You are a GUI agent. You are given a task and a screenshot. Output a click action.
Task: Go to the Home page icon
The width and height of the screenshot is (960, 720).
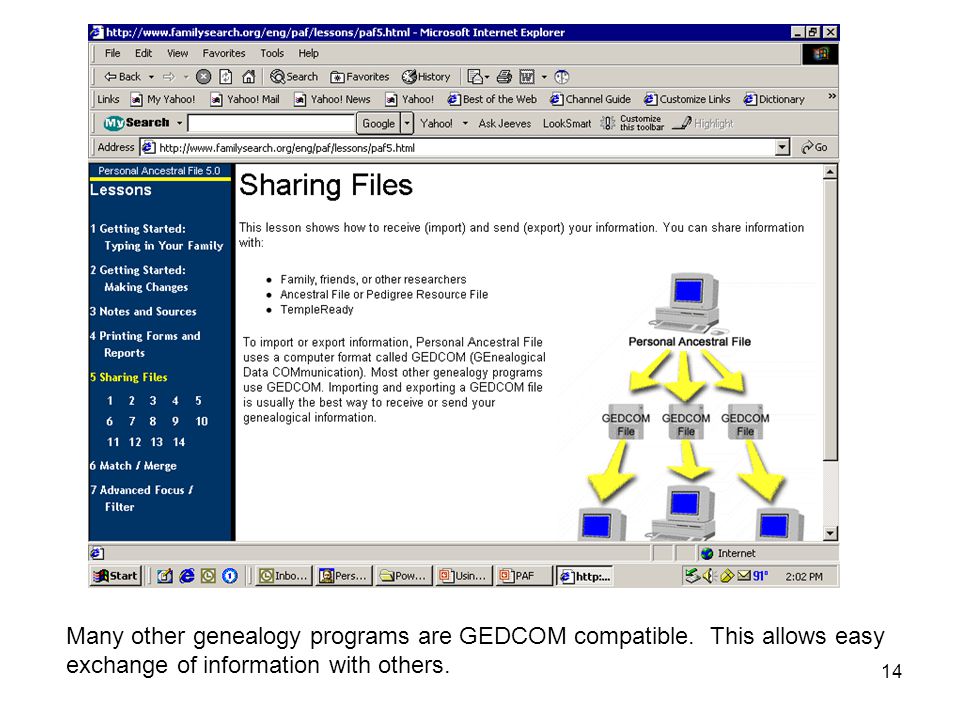point(248,77)
